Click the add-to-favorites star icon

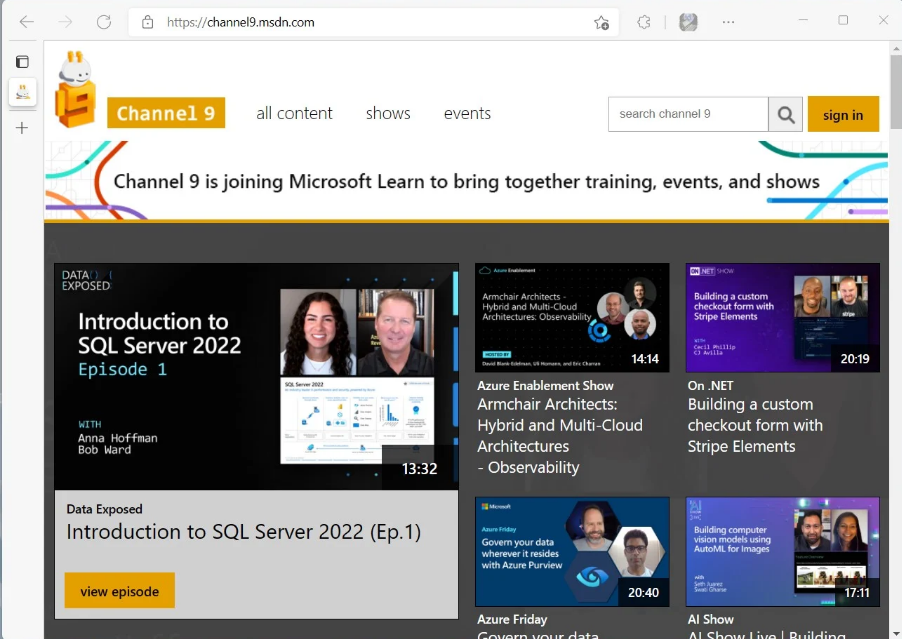pos(601,21)
